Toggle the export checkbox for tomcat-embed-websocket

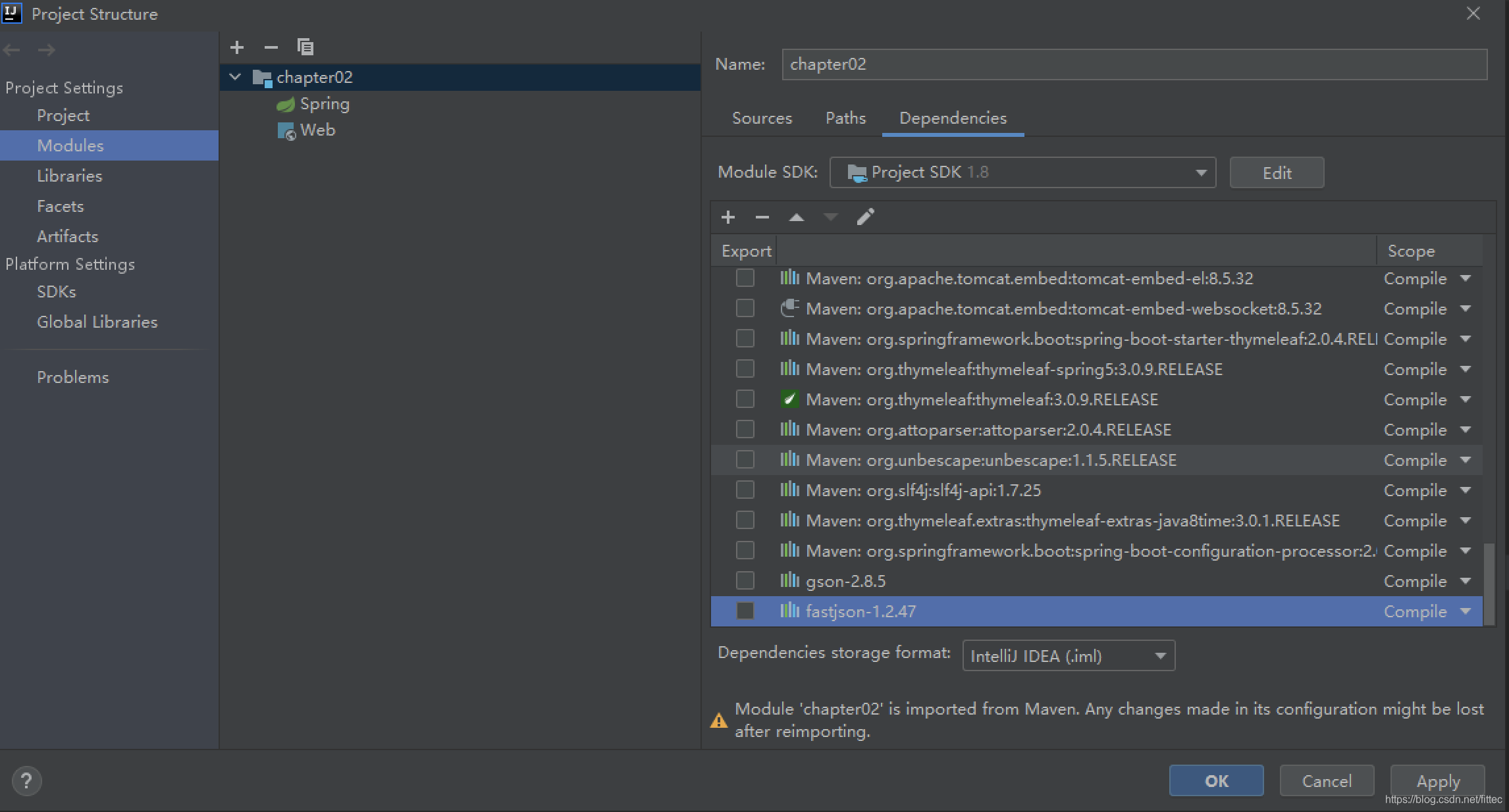tap(745, 308)
